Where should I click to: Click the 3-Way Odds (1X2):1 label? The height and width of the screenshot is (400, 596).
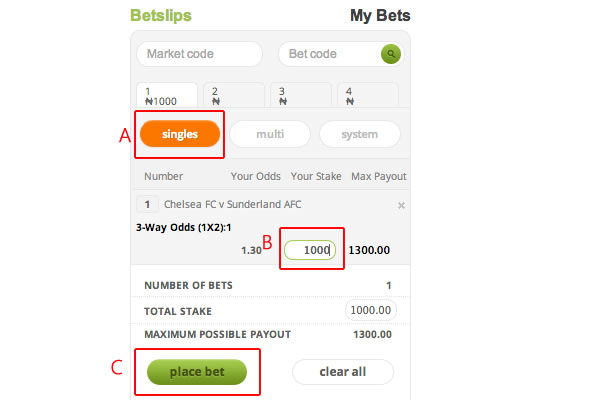click(x=184, y=227)
